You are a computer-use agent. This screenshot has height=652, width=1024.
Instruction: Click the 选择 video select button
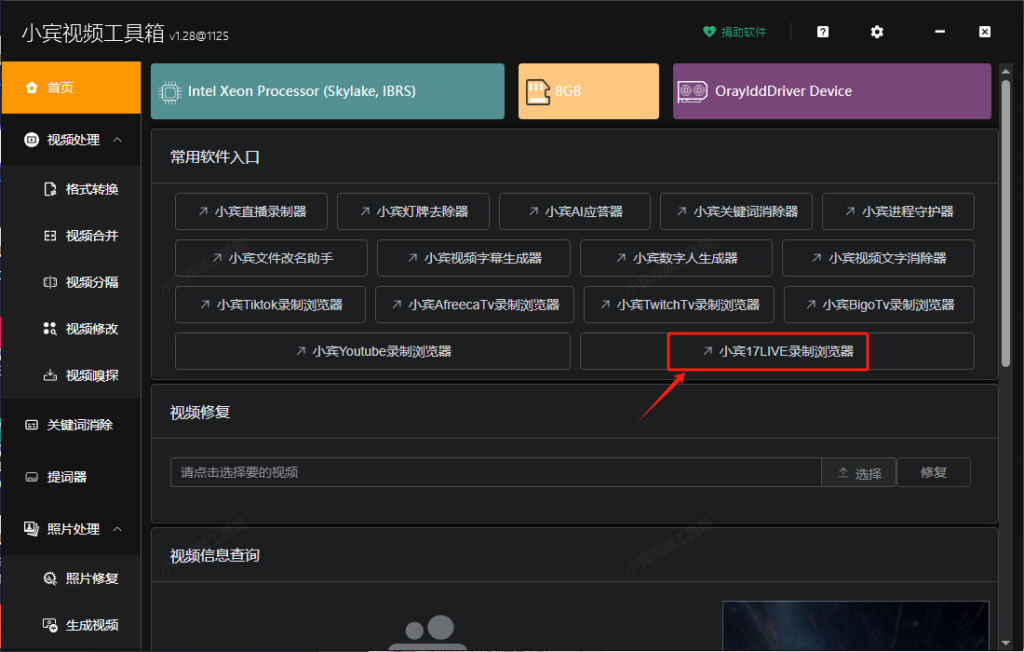[858, 472]
